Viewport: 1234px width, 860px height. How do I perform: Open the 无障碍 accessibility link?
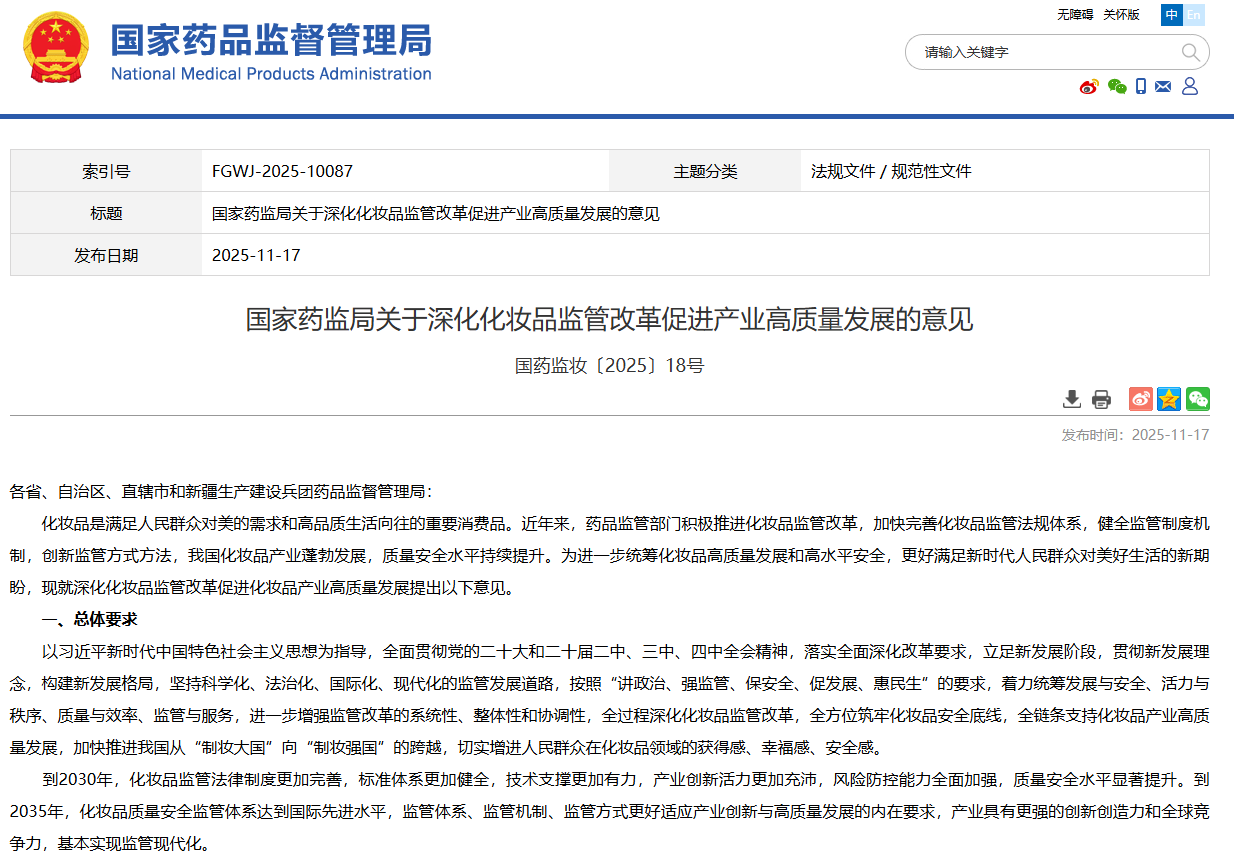pos(1075,15)
